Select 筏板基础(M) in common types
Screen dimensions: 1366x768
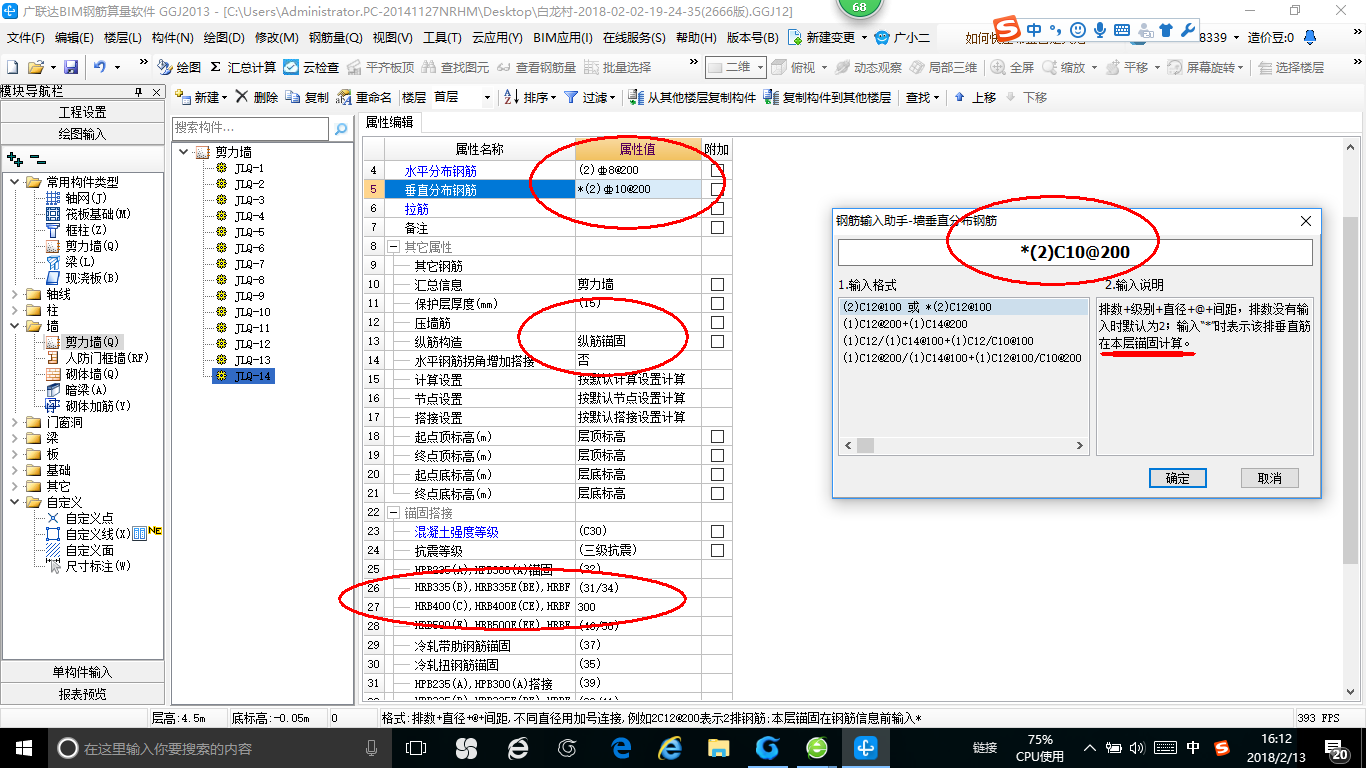pos(88,214)
